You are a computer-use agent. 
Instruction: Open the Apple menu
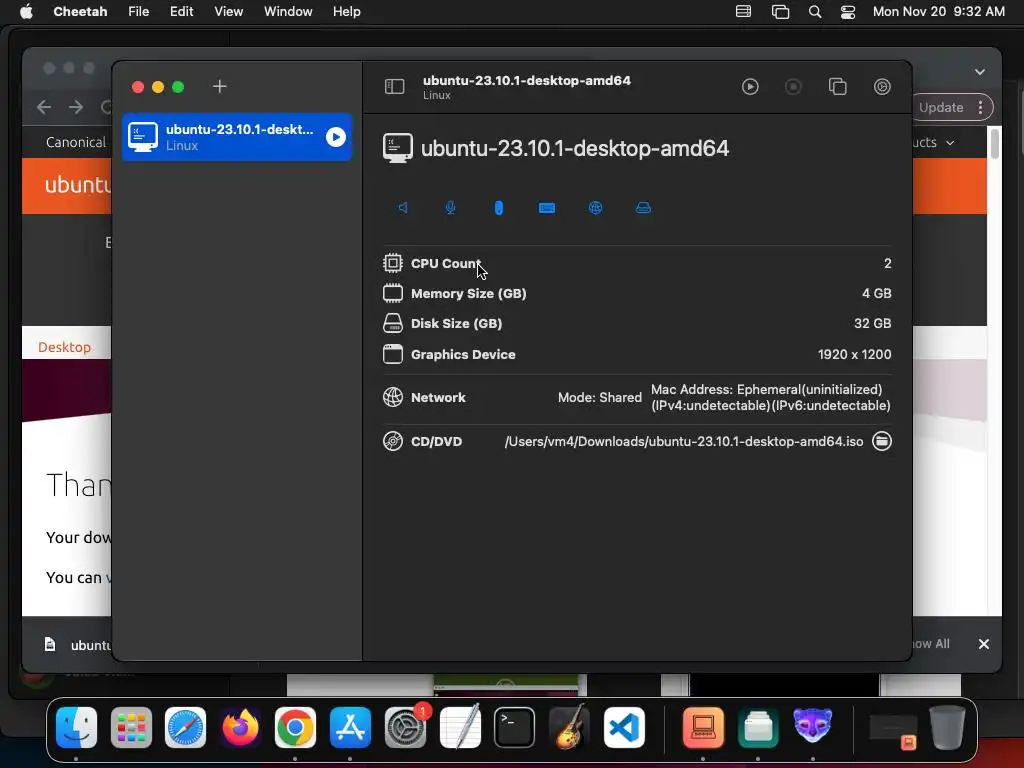click(x=26, y=12)
